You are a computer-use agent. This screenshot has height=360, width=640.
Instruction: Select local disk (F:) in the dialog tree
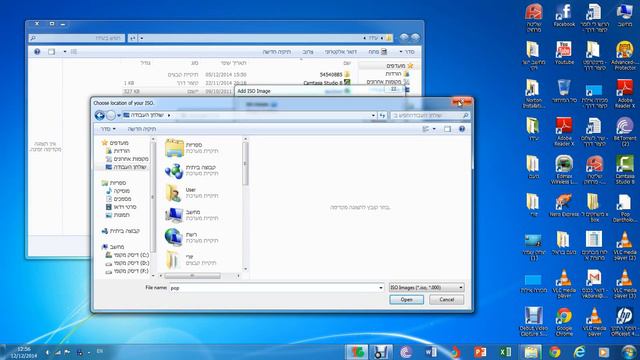click(127, 271)
